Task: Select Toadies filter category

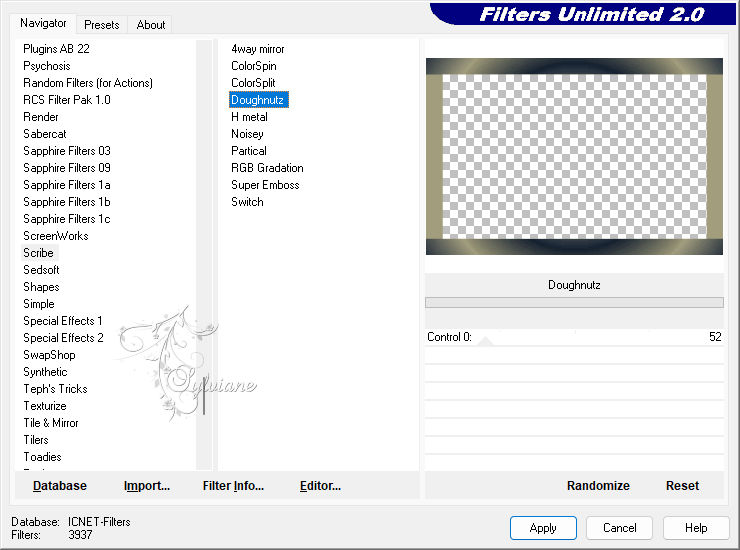Action: point(42,457)
